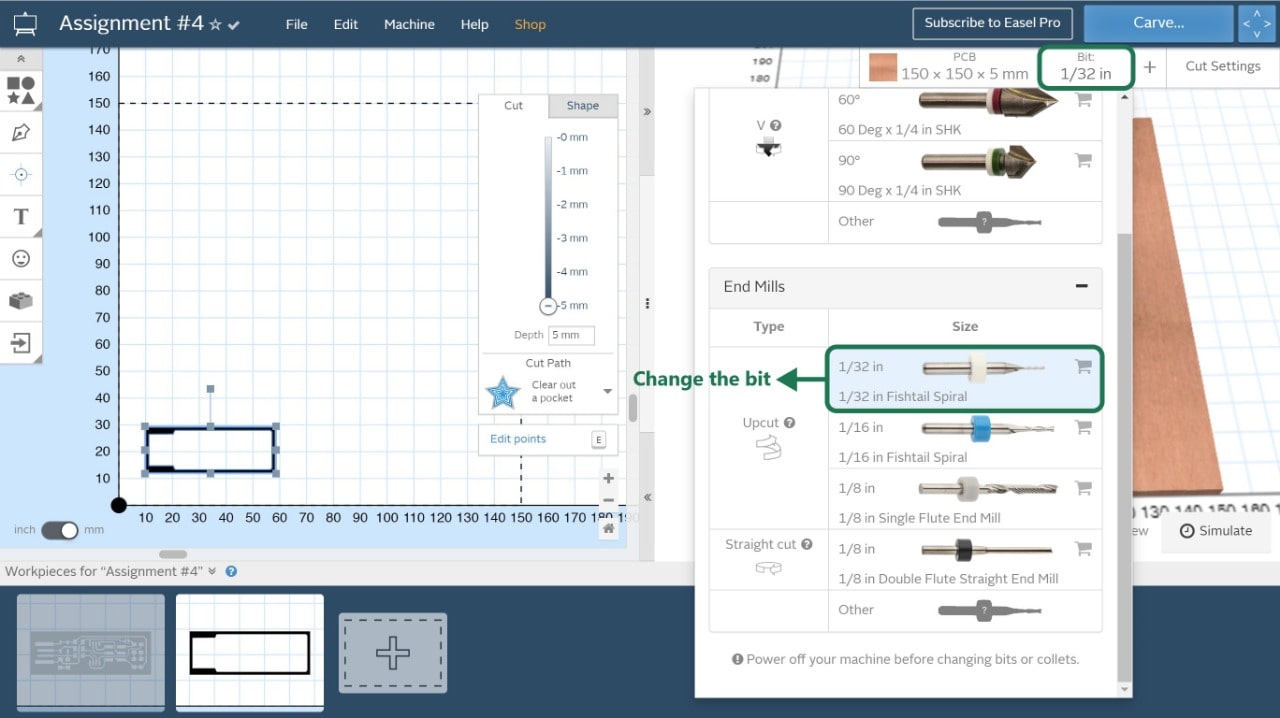The width and height of the screenshot is (1280, 718).
Task: Switch to the Cut tab
Action: [513, 106]
